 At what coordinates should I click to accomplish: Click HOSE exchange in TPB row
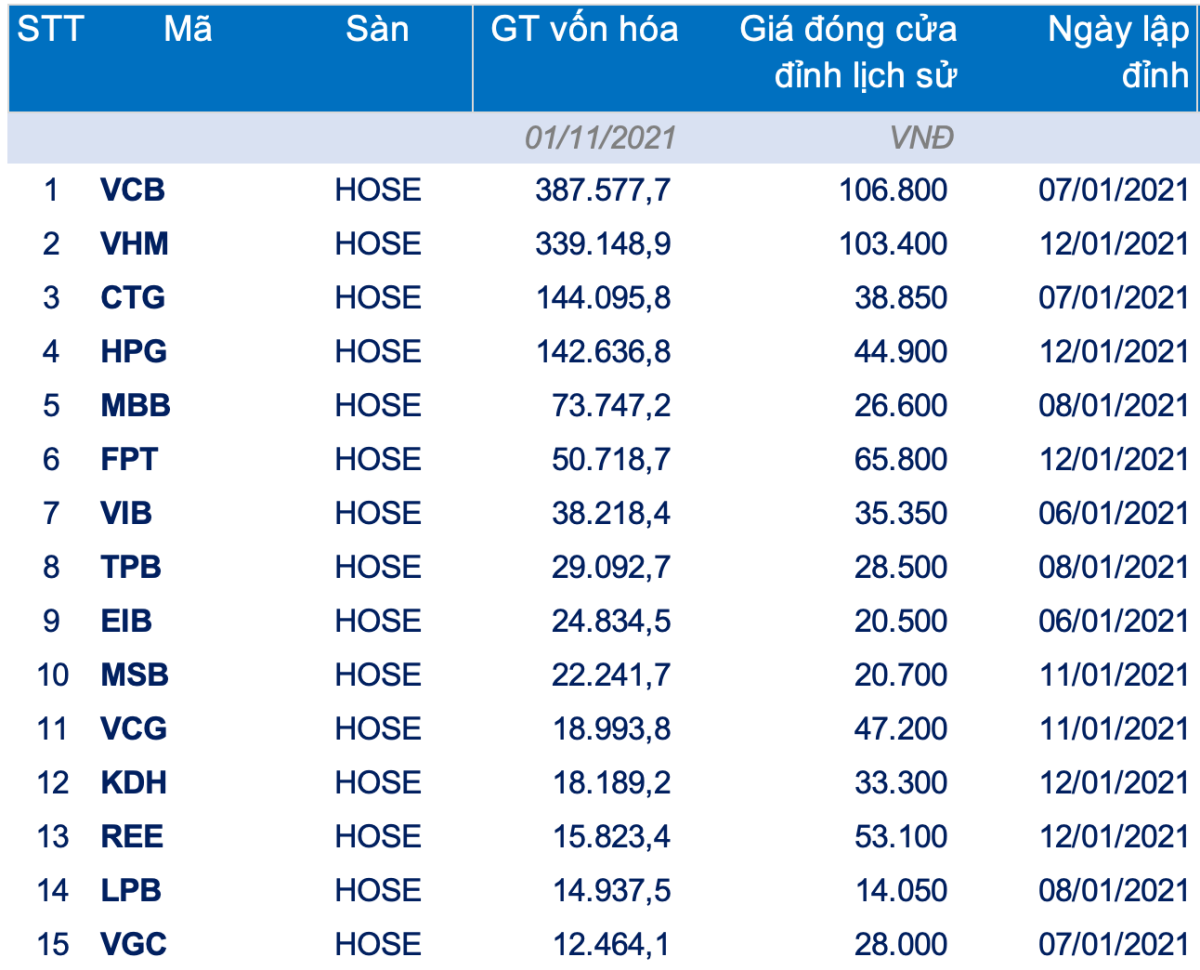click(x=378, y=567)
